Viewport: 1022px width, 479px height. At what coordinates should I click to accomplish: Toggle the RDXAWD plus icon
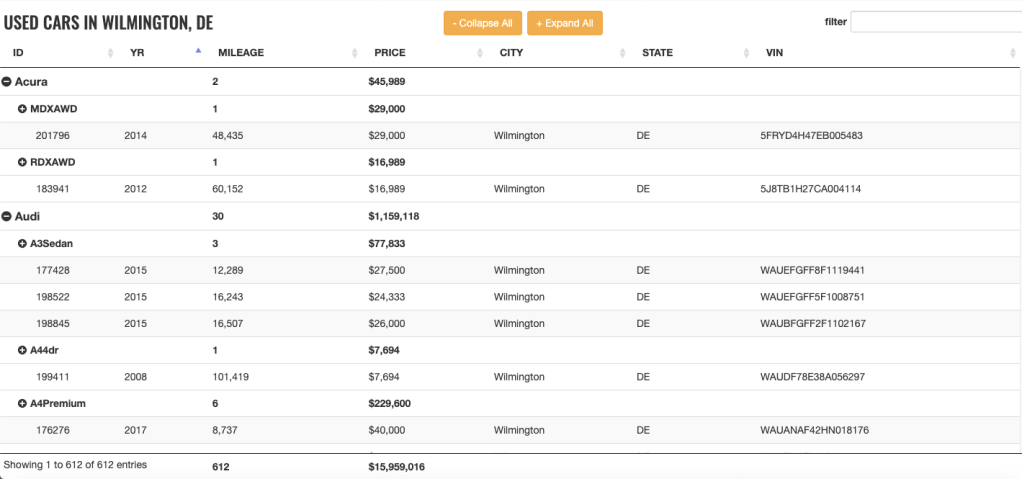(22, 162)
